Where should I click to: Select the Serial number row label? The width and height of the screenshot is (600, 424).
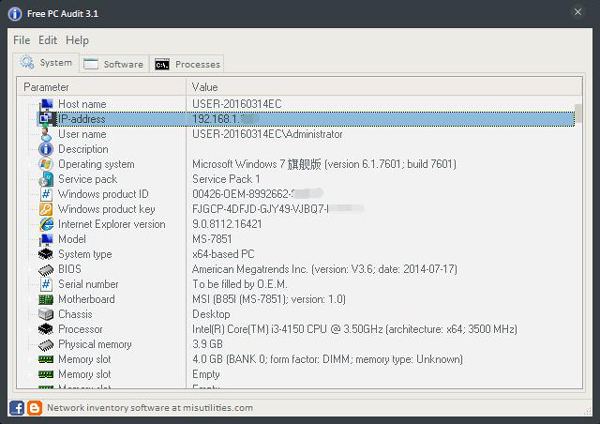tap(88, 284)
